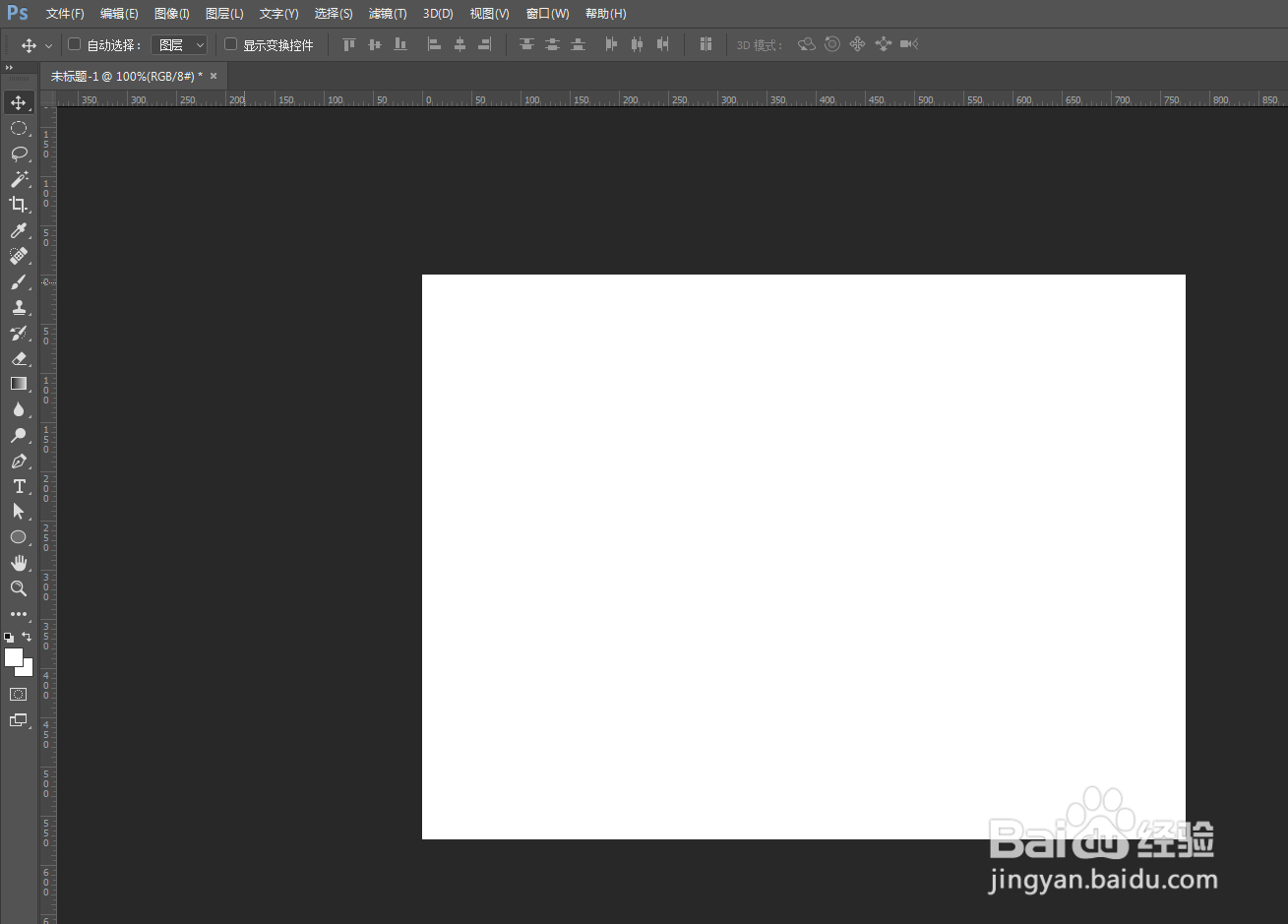Select the Zoom tool

[x=19, y=588]
